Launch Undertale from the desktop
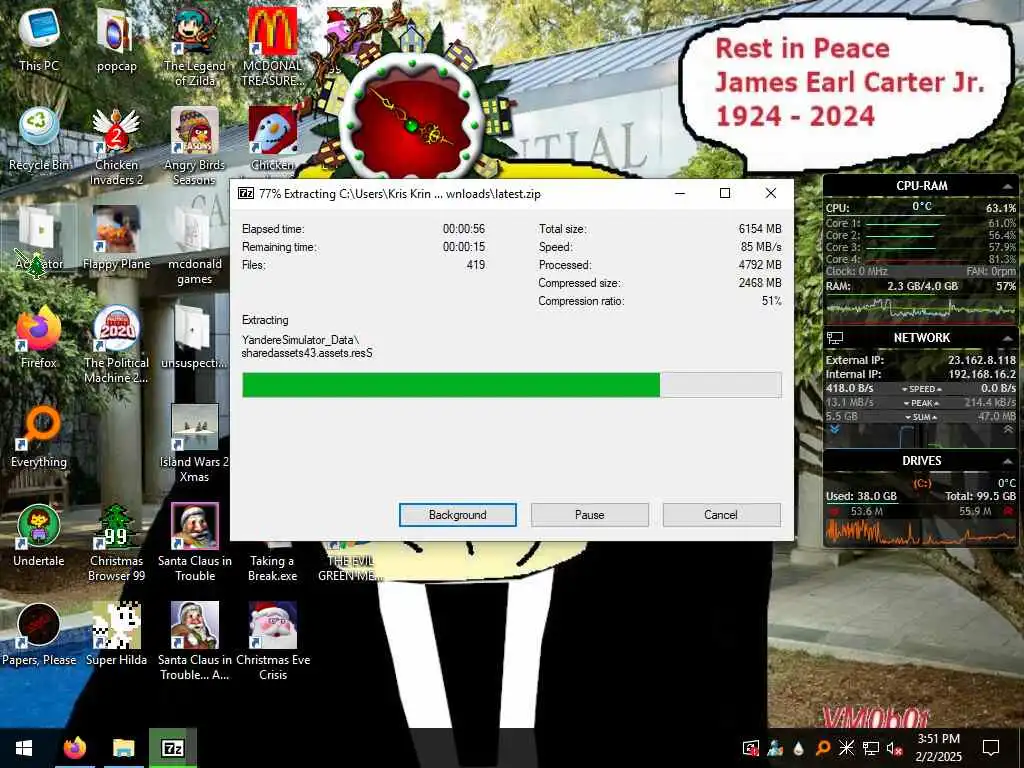This screenshot has width=1024, height=768. coord(39,535)
